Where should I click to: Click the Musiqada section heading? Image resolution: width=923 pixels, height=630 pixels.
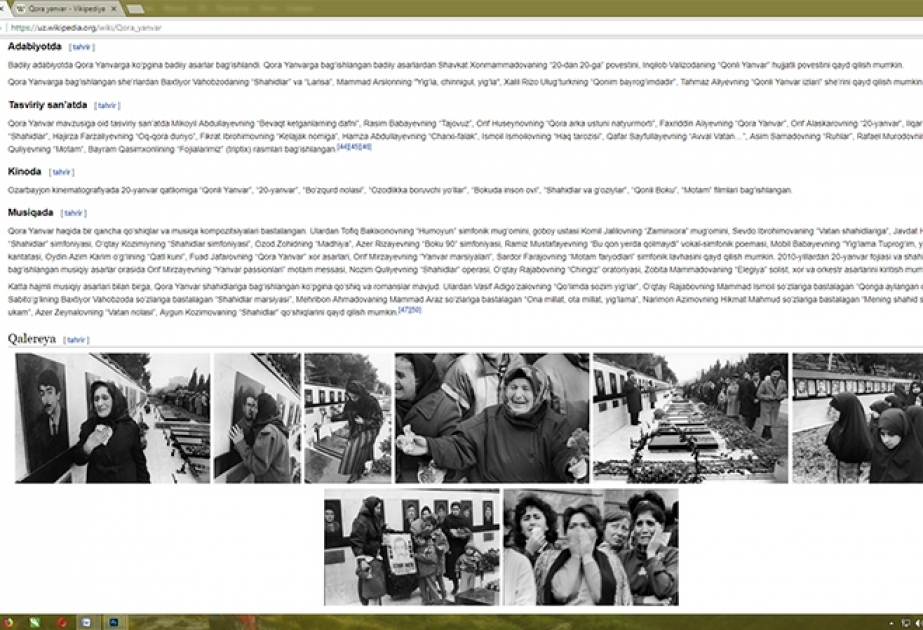click(x=31, y=212)
